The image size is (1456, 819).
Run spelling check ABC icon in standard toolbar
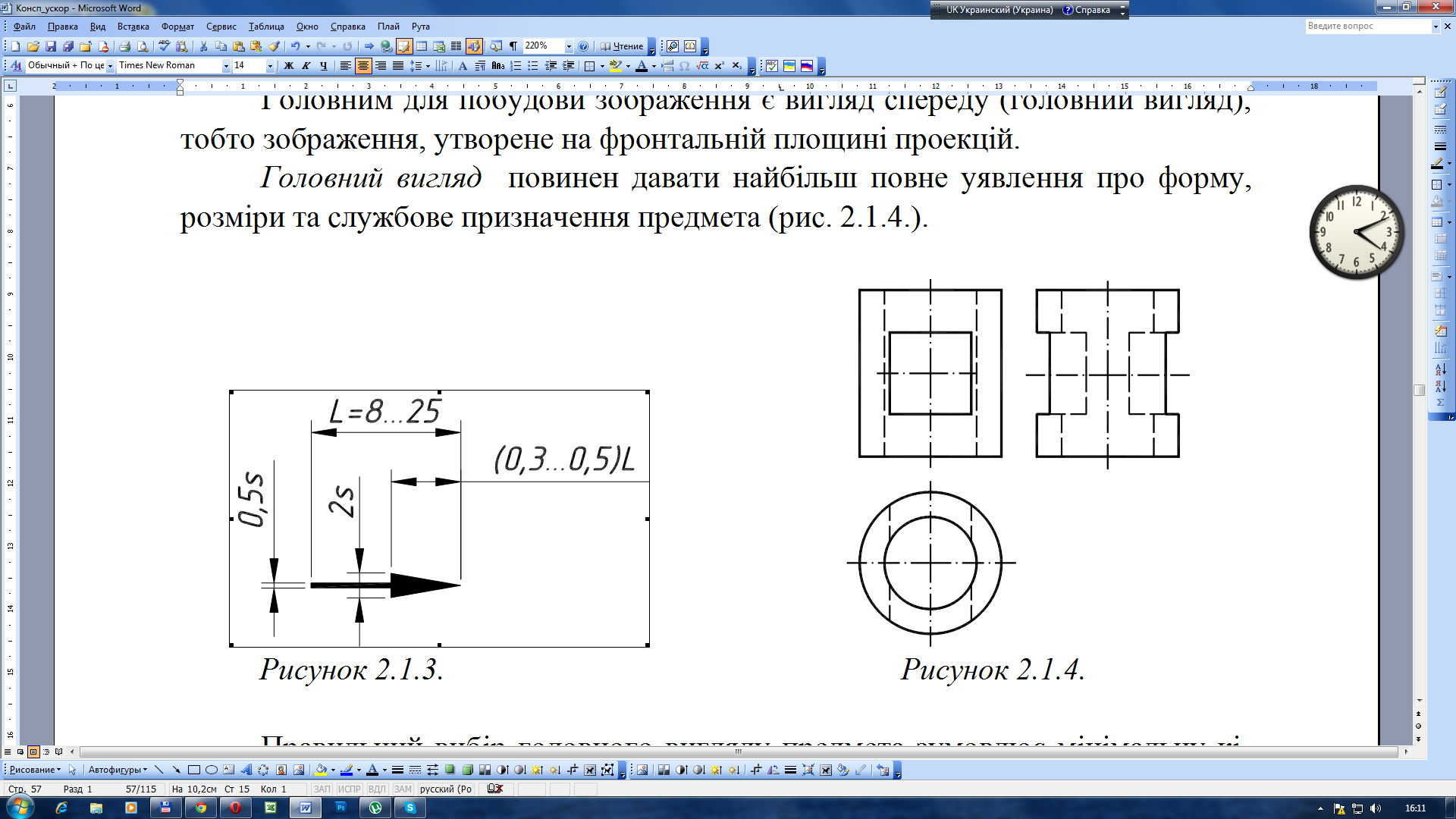[x=164, y=46]
